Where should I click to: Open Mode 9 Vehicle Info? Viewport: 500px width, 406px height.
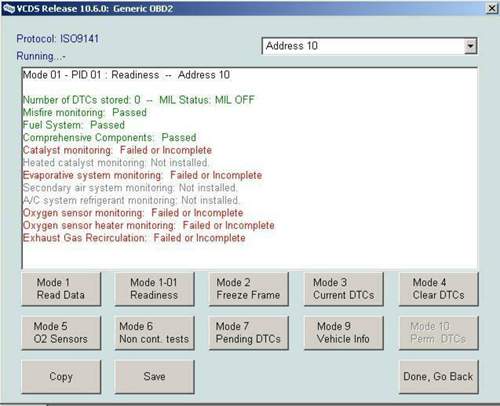[x=344, y=333]
